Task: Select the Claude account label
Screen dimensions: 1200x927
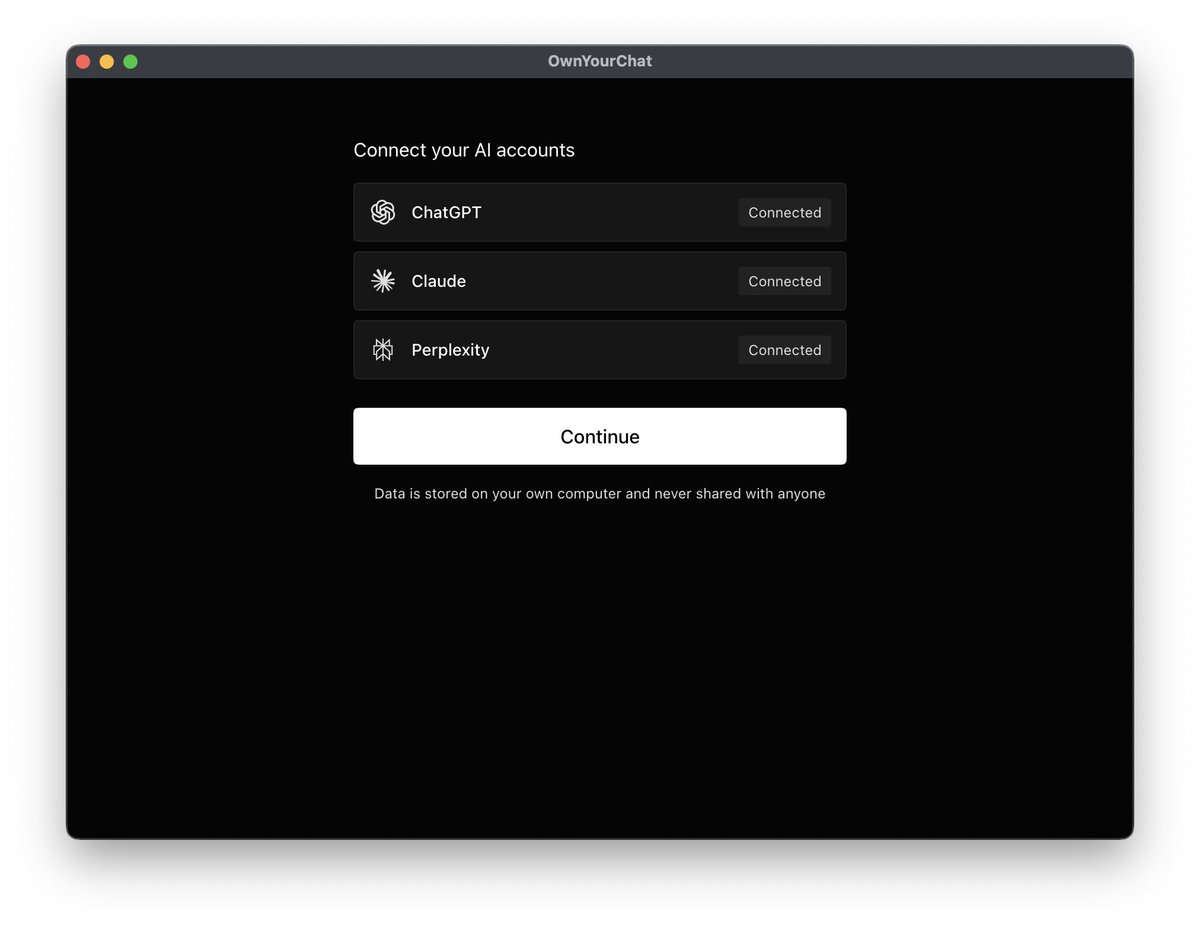Action: coord(439,281)
